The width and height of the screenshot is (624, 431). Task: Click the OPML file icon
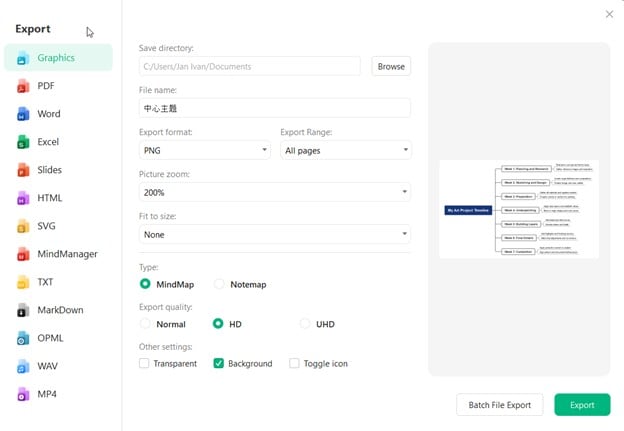(x=23, y=338)
